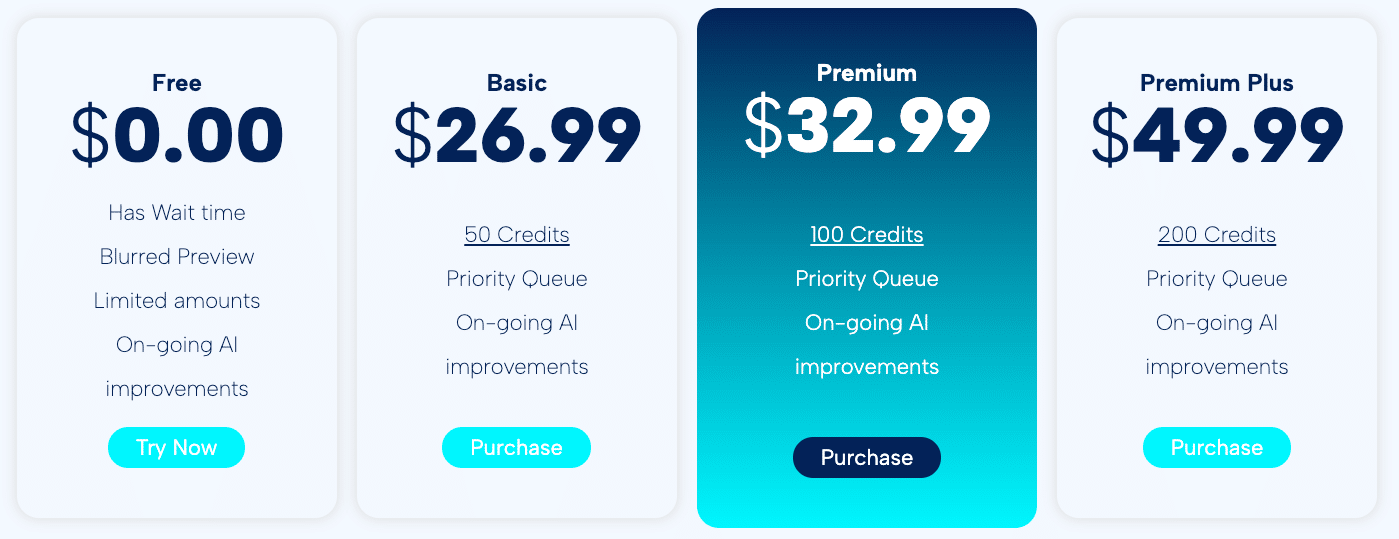Select the Basic plan heading

click(517, 83)
